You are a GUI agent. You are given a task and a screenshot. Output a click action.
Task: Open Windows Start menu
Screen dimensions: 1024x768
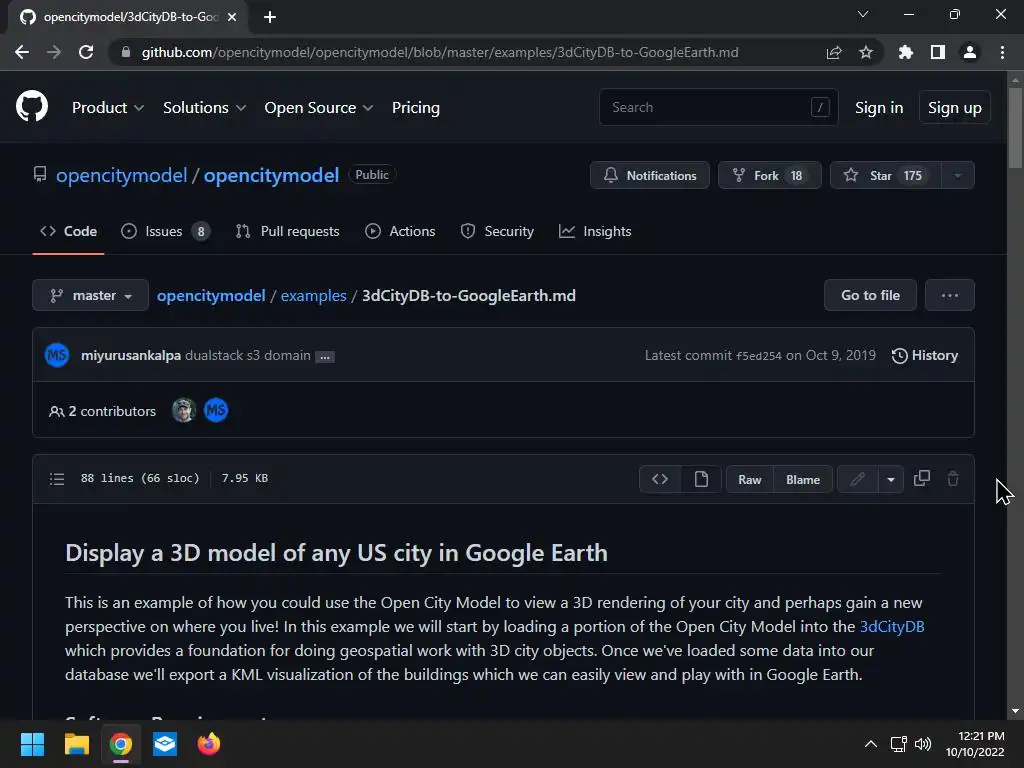tap(32, 744)
